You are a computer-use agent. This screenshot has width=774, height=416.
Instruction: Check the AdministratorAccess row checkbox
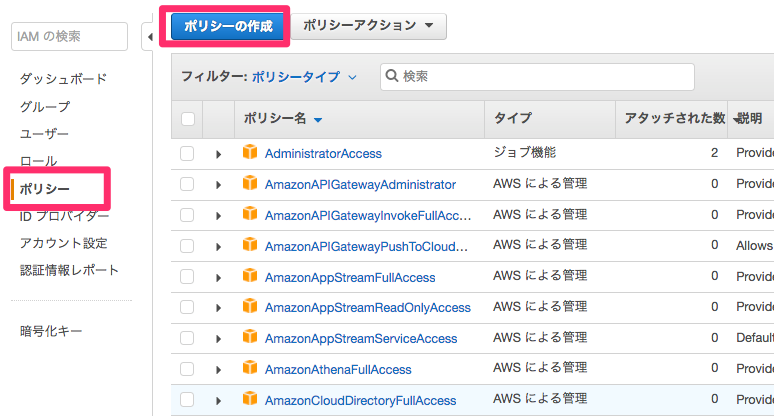point(187,153)
